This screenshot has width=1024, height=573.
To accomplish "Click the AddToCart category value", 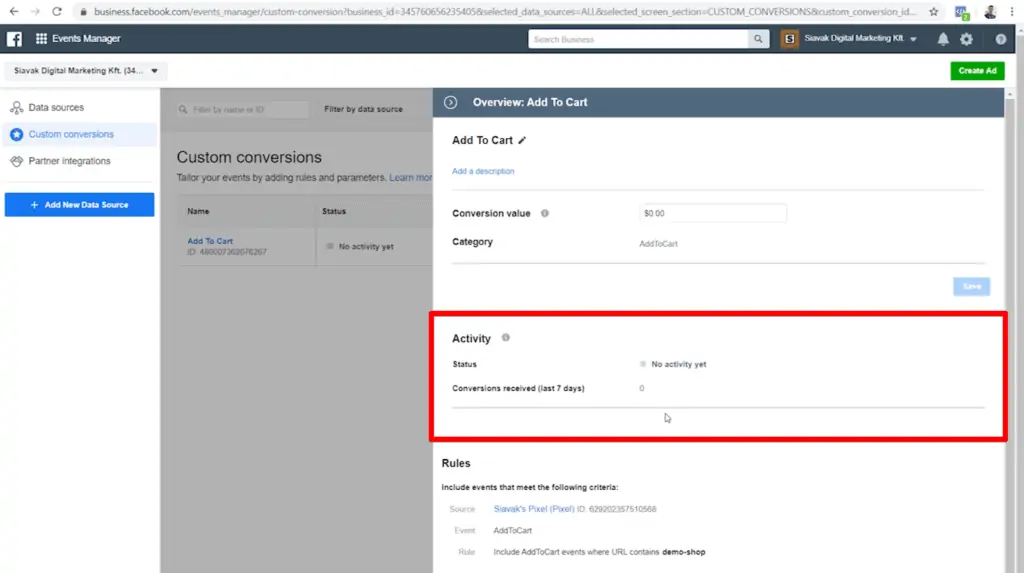I will (x=658, y=244).
